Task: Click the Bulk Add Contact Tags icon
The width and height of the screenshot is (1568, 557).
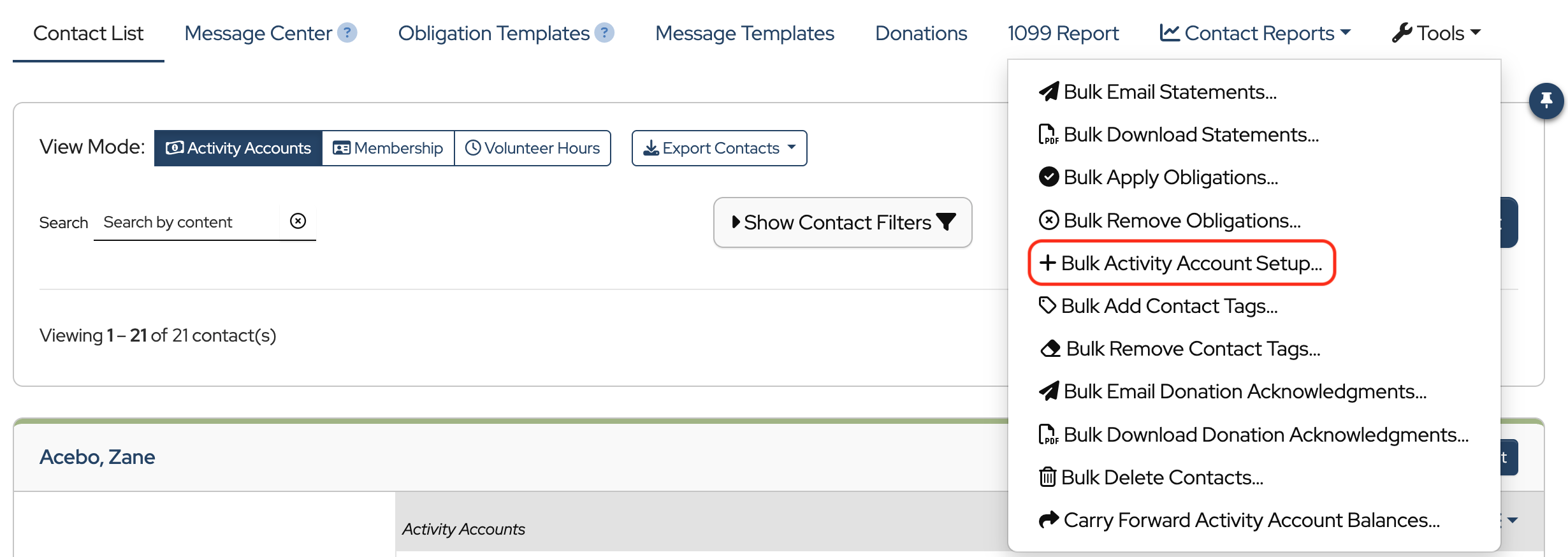Action: (1047, 306)
